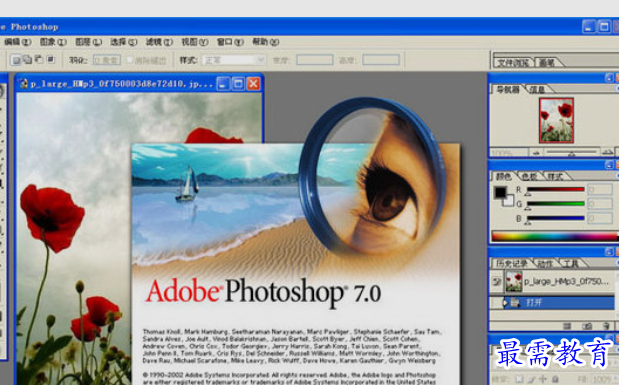Screen dimensions: 619x385
Task: Click the Navigator zoom percentage field
Action: (508, 152)
